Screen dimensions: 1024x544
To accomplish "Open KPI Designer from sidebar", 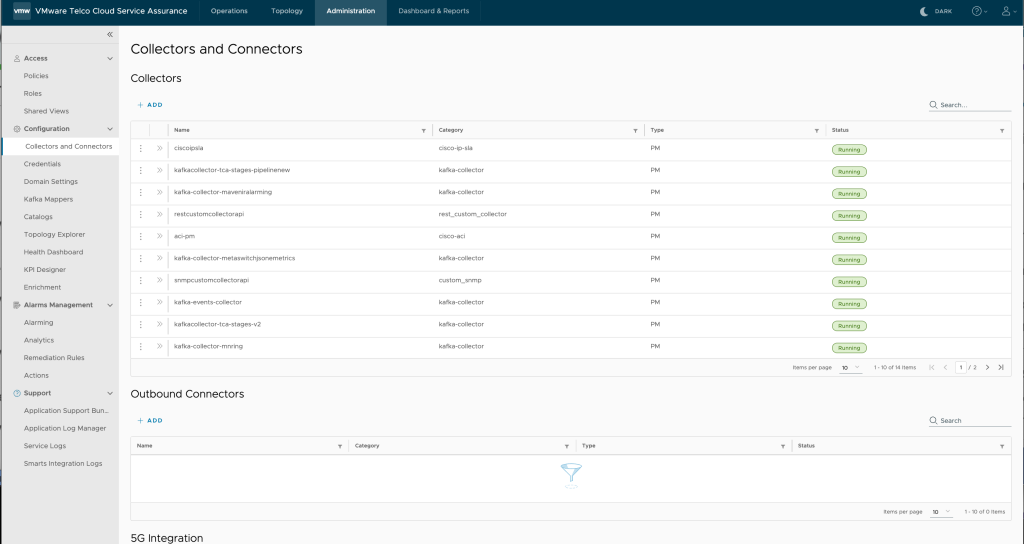I will 45,270.
